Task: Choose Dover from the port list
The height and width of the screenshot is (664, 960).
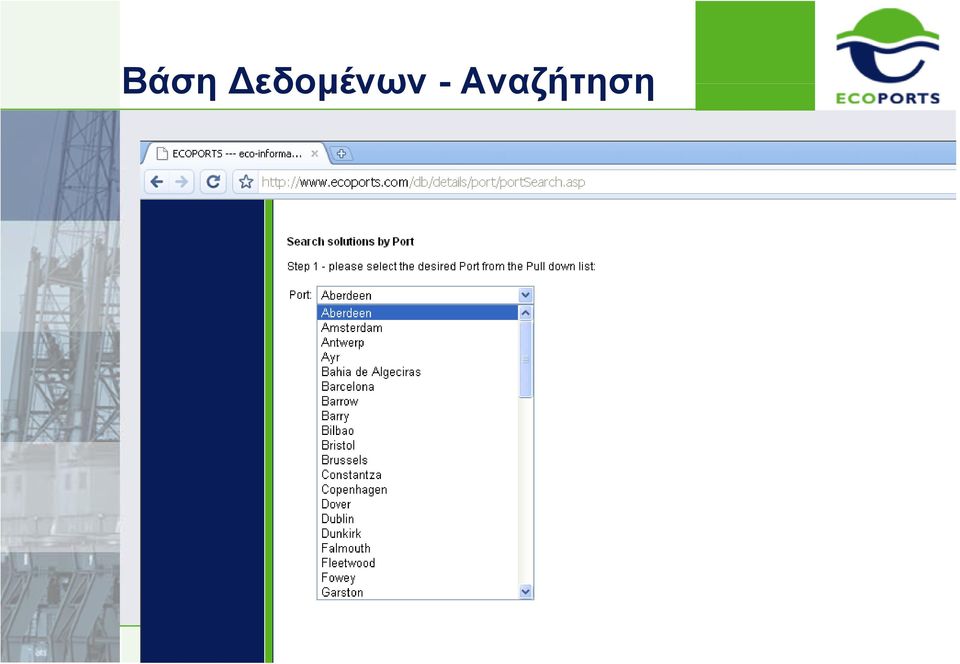Action: 418,504
